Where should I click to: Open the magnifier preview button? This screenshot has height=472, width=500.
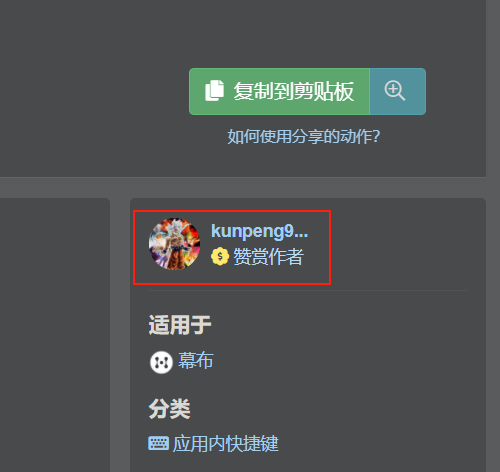[x=395, y=91]
